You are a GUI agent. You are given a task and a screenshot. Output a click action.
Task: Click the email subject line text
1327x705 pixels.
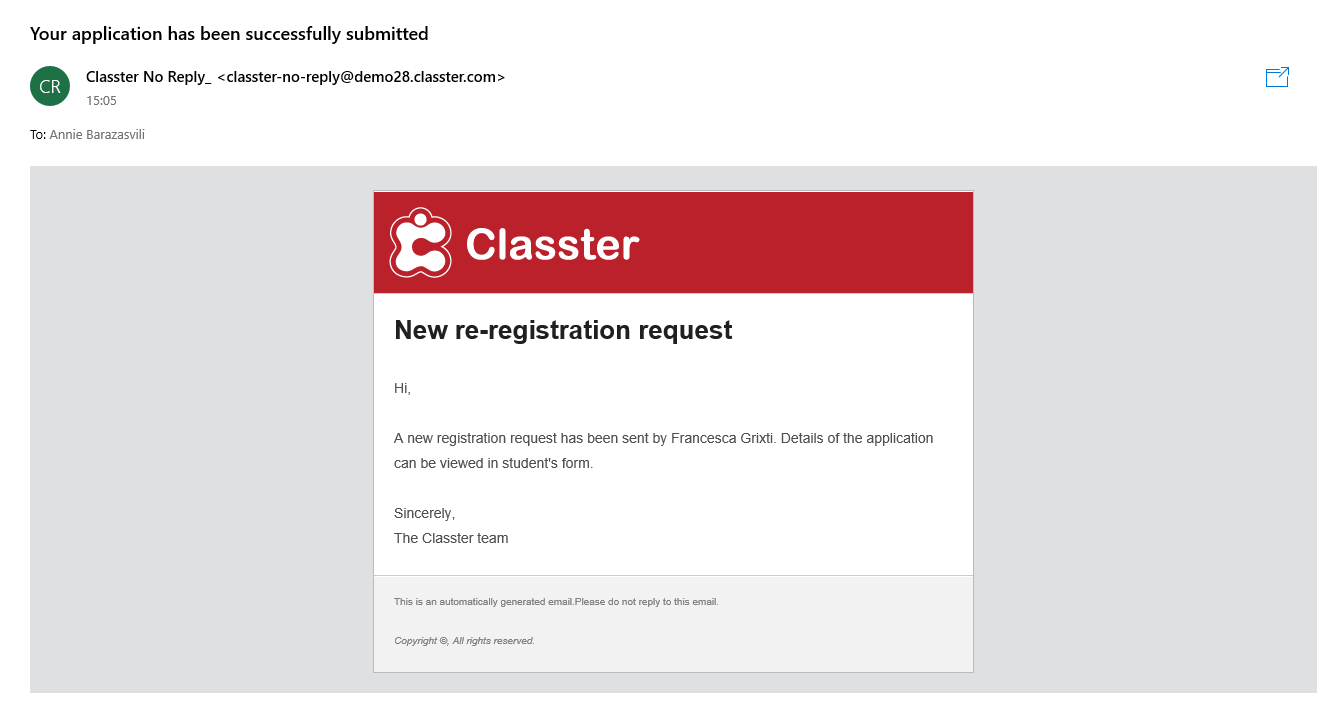point(229,34)
